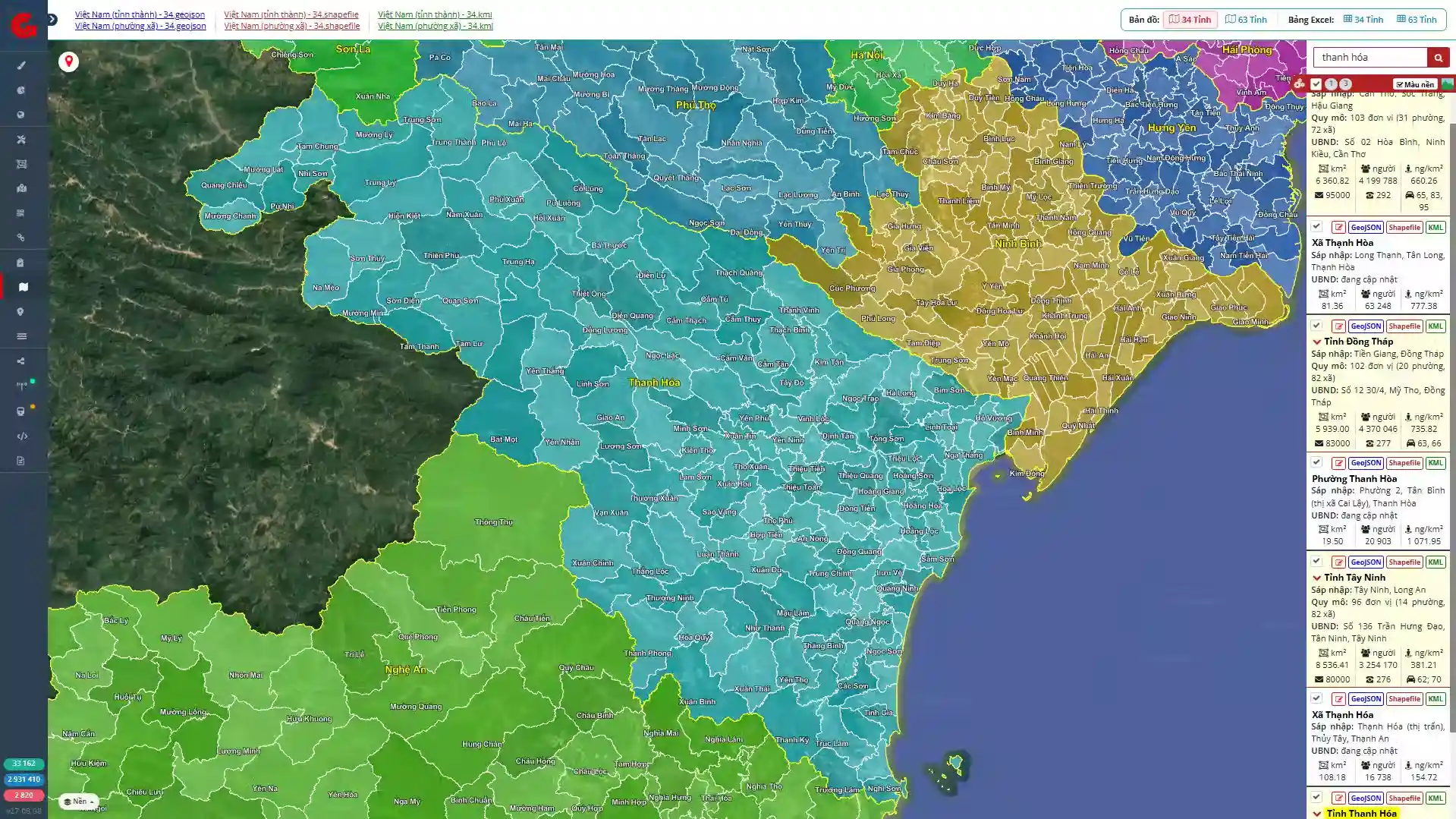The height and width of the screenshot is (819, 1456).
Task: Open the pie chart sidebar icon
Action: (21, 90)
